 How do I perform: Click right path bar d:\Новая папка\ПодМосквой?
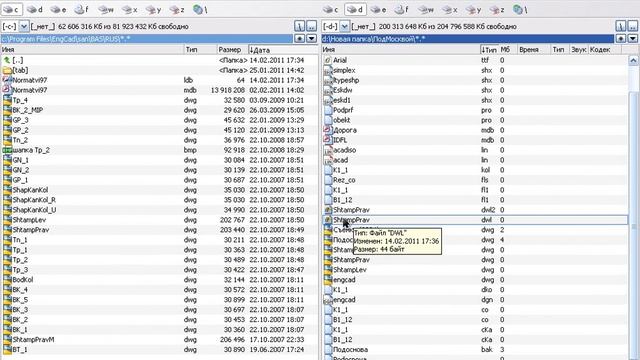(x=468, y=39)
